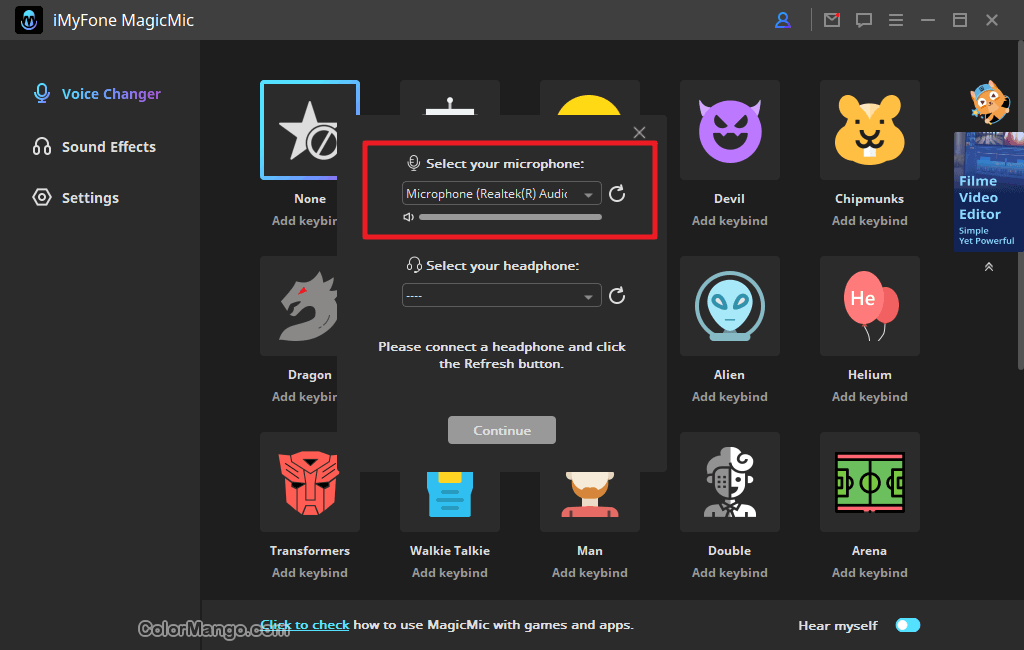Open the microphone selection dropdown
Screen dimensions: 1024x650
point(501,194)
